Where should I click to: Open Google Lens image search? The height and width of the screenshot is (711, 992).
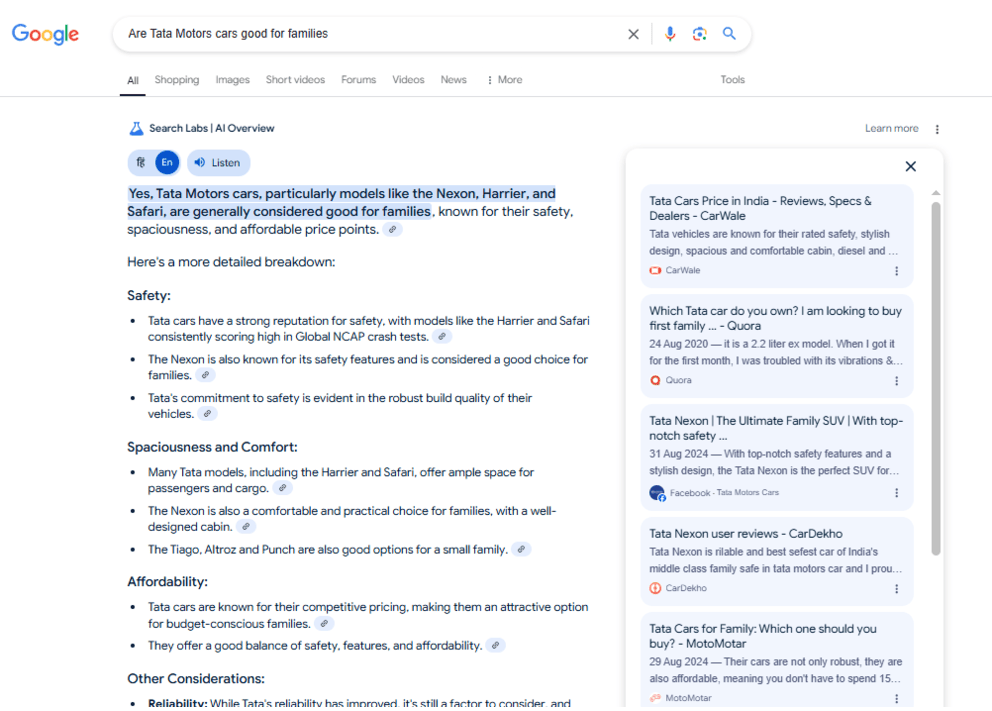point(699,34)
